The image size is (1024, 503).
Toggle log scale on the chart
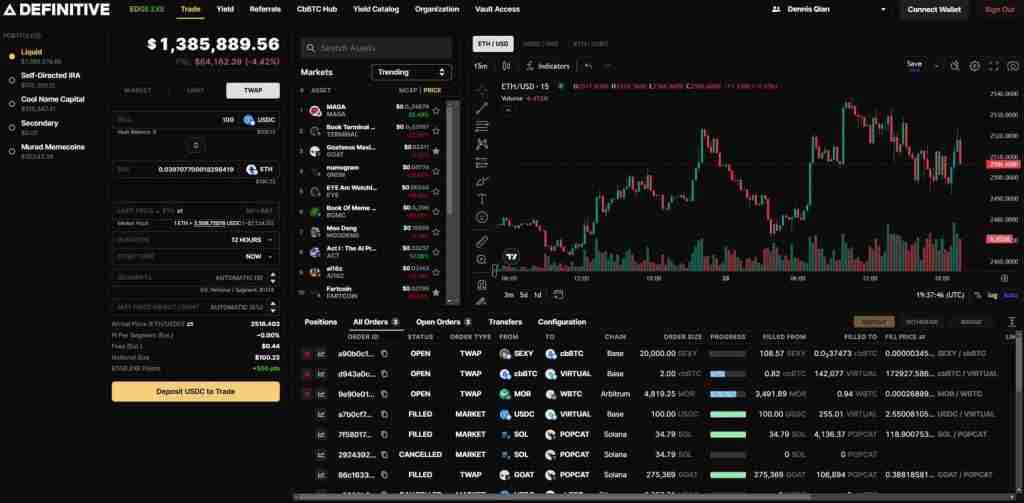[991, 295]
